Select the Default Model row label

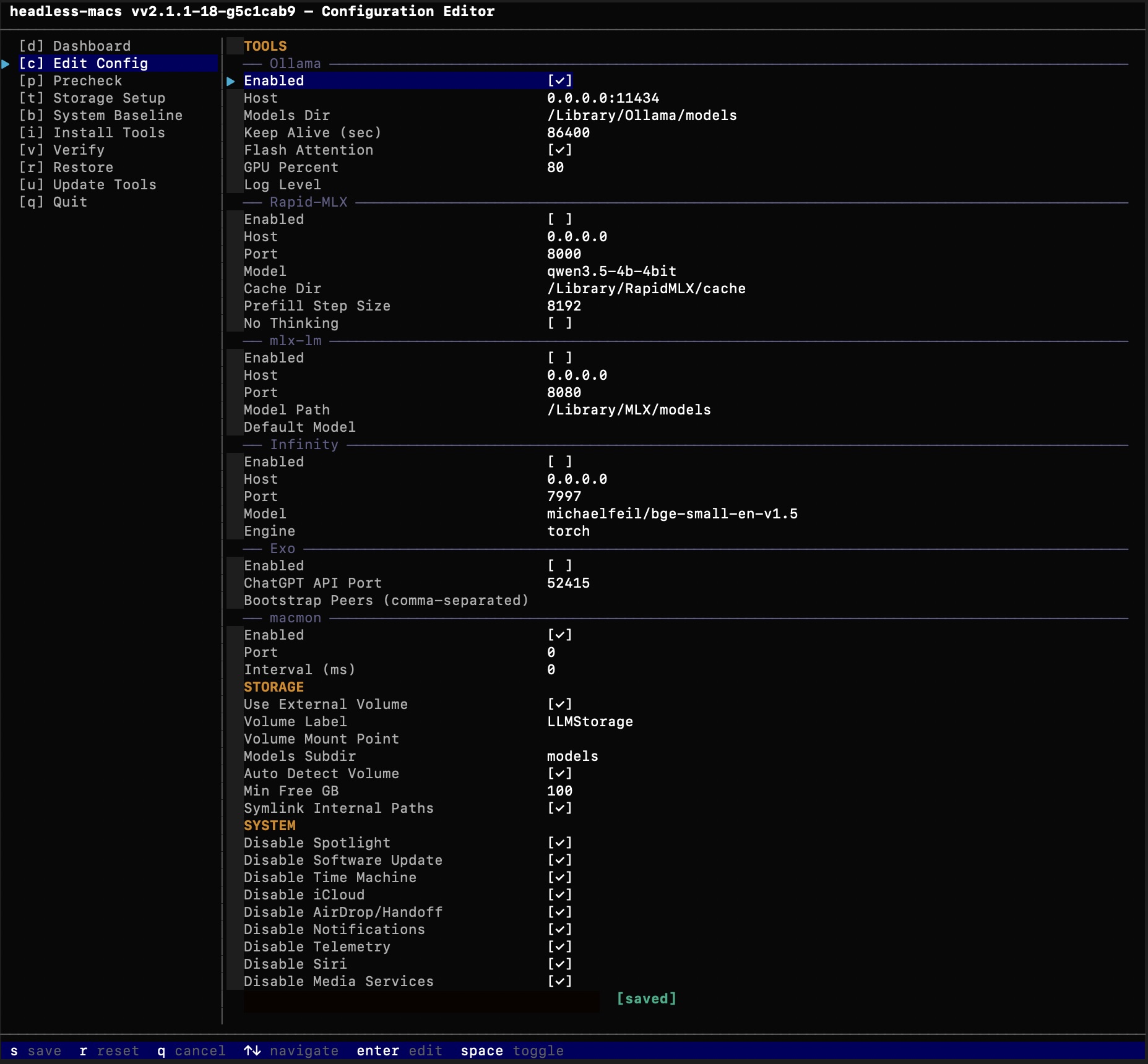pos(300,427)
